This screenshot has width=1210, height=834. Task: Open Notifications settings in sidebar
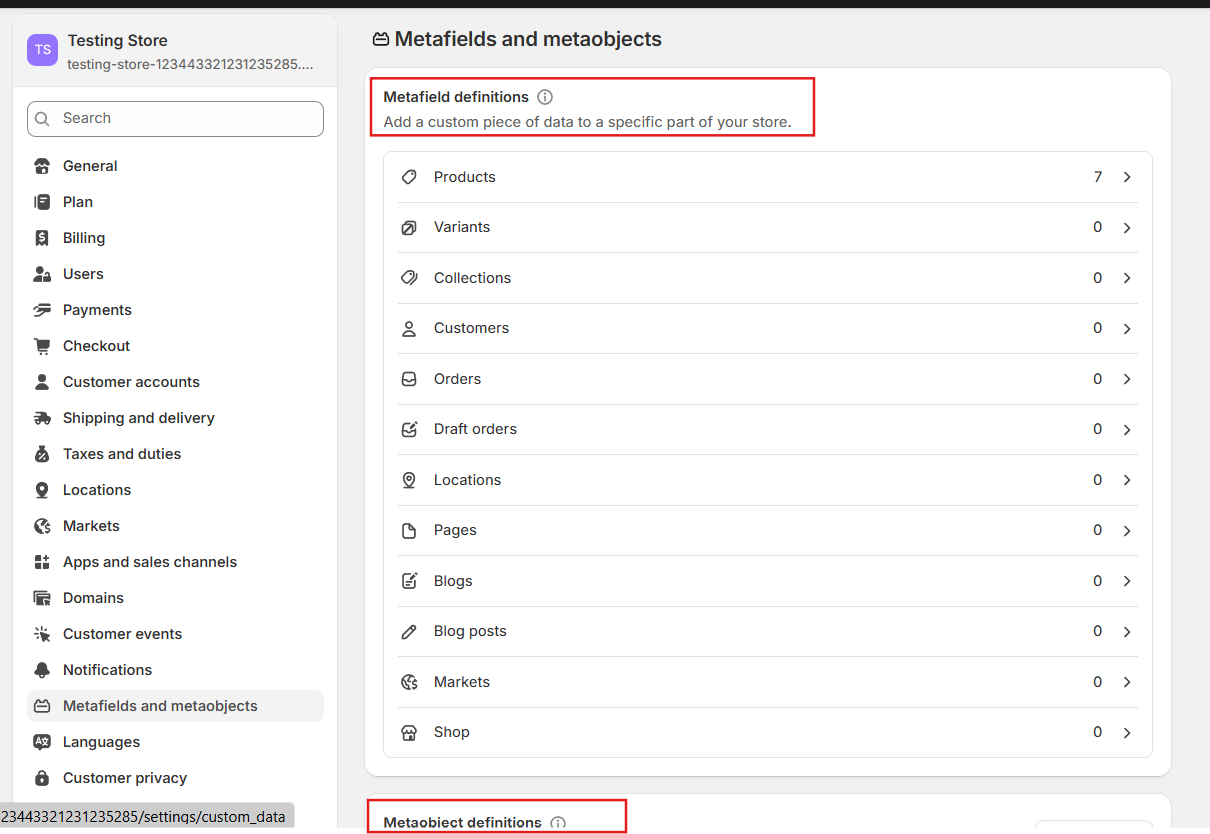coord(107,670)
